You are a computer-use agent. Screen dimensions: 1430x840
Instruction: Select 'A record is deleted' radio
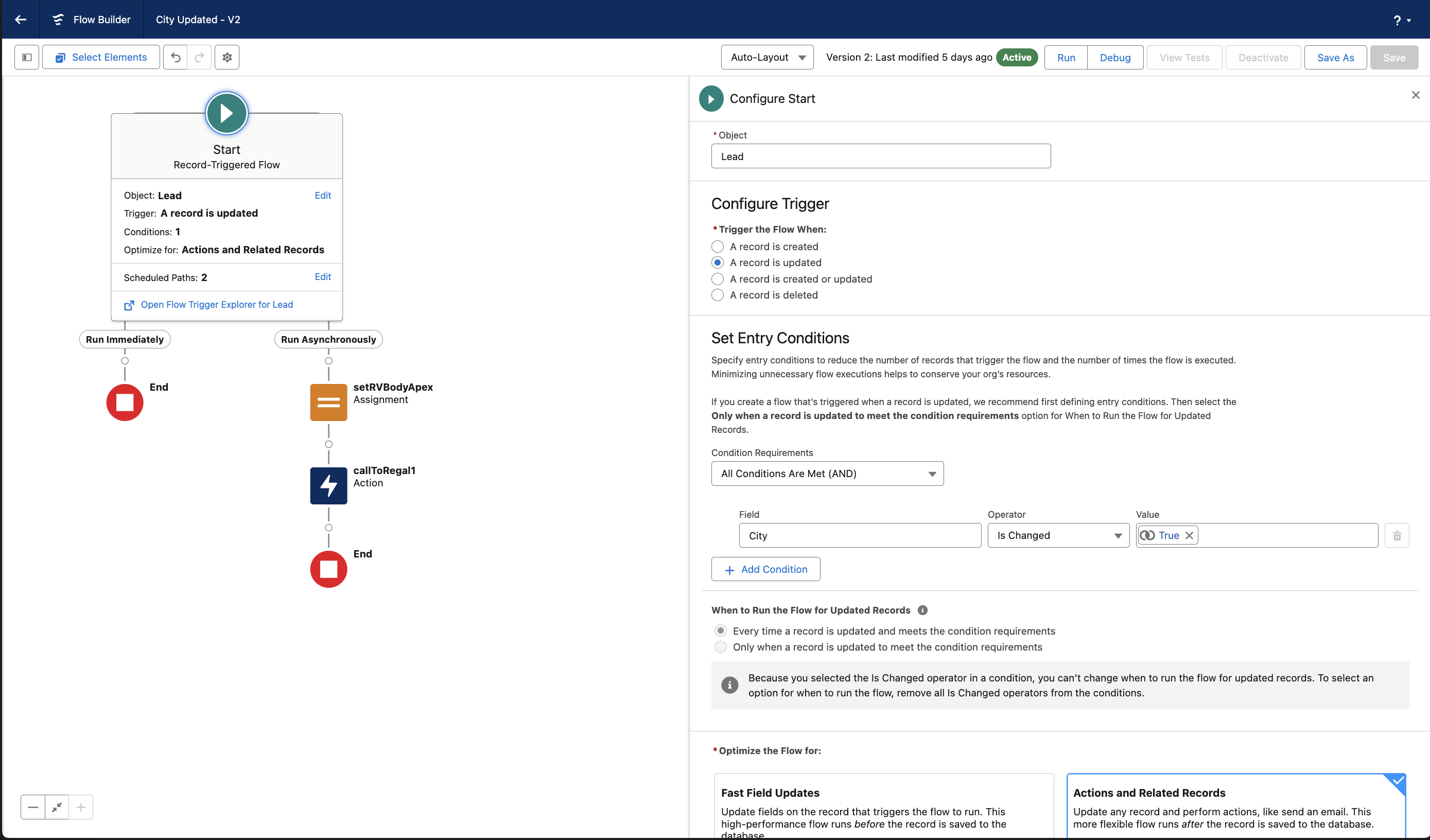tap(718, 295)
